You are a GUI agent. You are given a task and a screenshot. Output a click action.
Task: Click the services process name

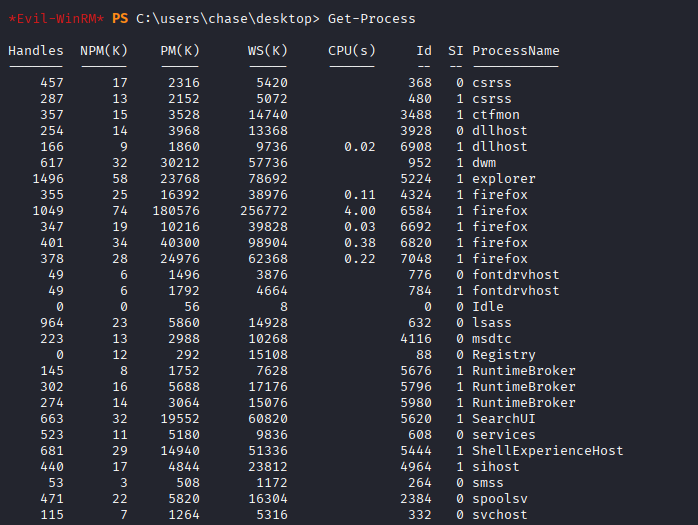pos(503,435)
